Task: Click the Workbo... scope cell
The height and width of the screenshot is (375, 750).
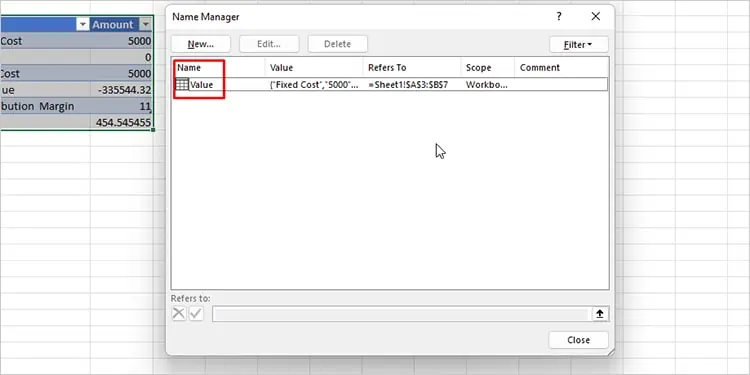Action: (487, 85)
